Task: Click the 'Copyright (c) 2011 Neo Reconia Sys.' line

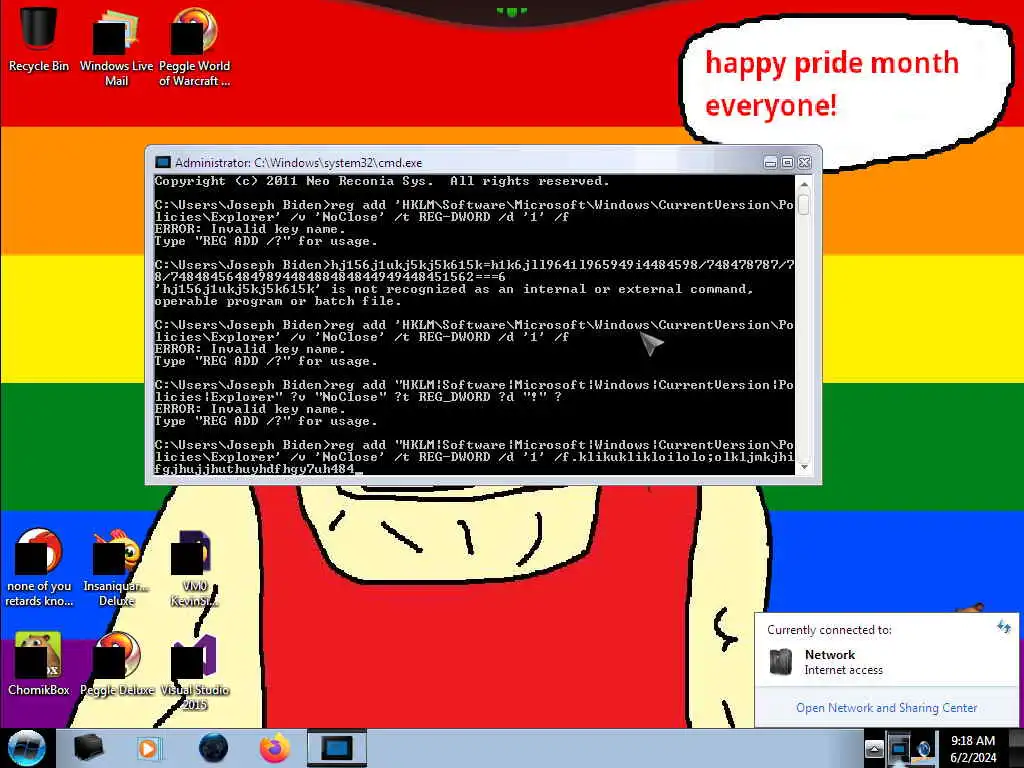Action: click(x=381, y=181)
